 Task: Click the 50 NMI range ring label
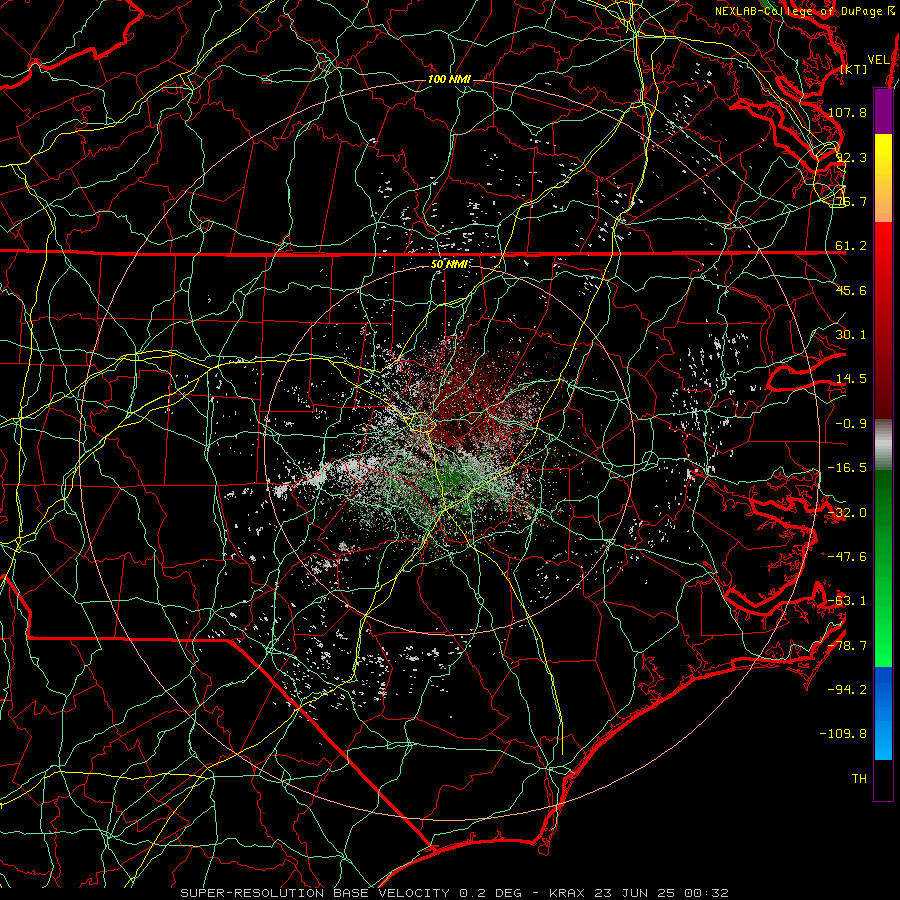coord(449,265)
